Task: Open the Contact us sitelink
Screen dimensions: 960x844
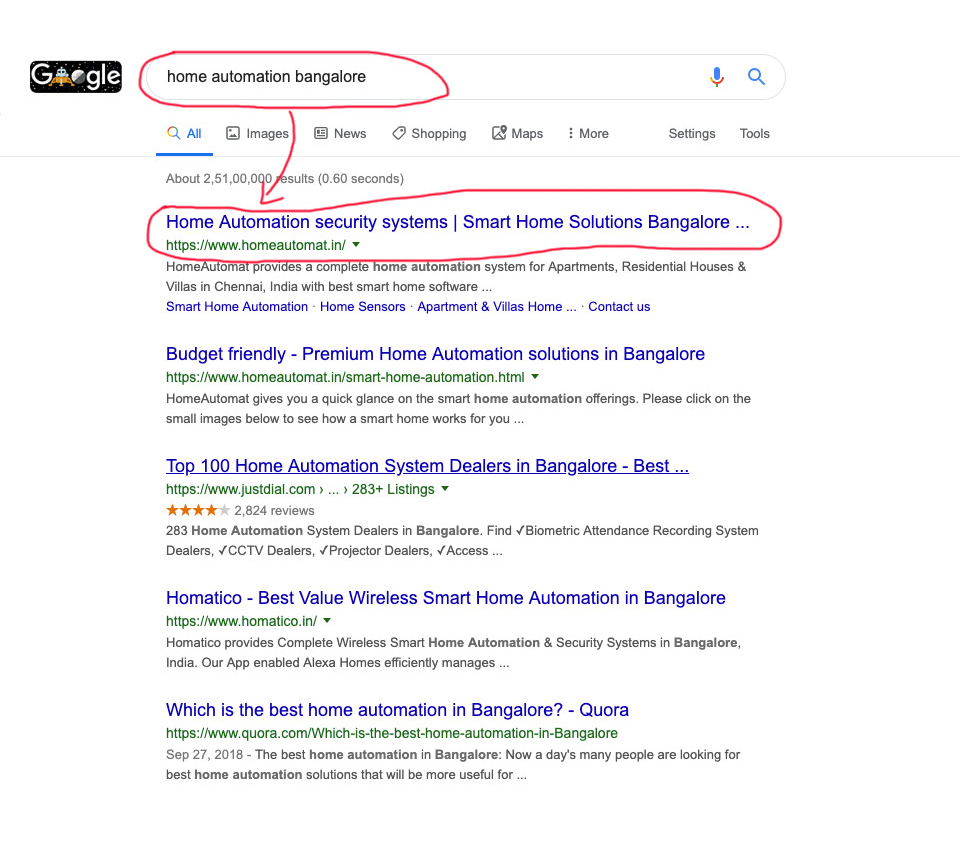Action: pos(619,307)
